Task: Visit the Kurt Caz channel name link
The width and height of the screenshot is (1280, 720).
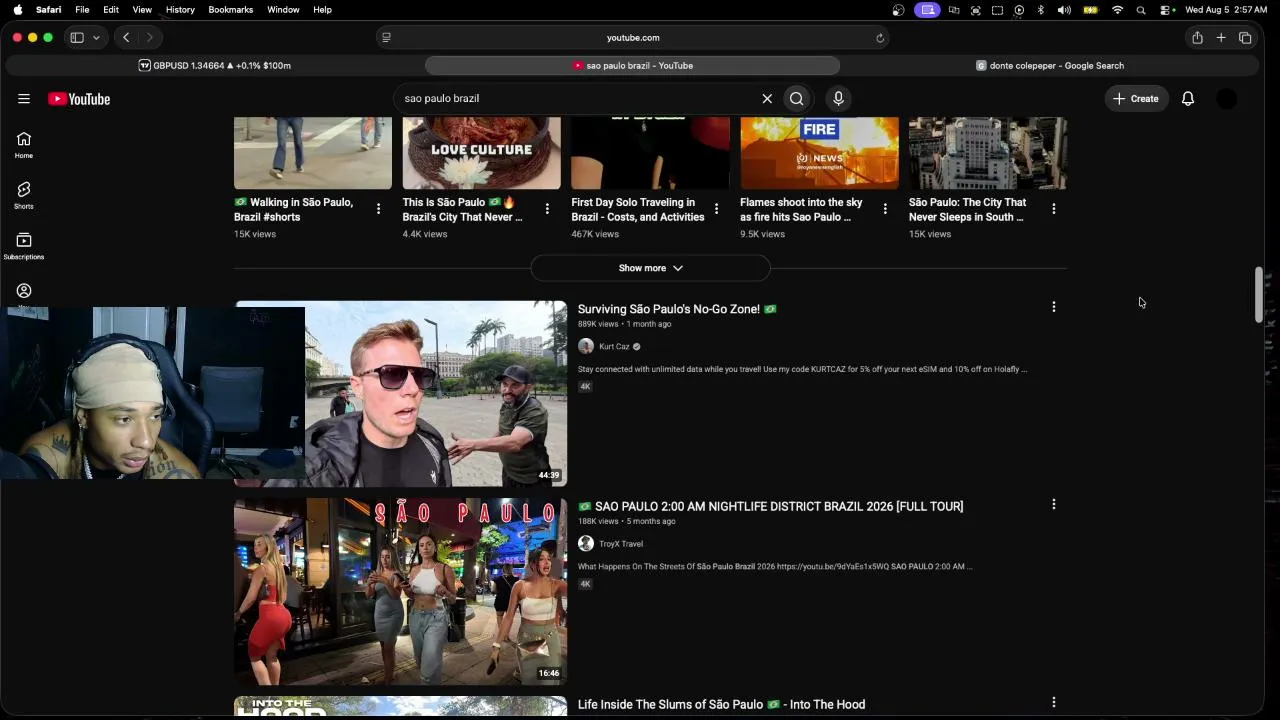Action: point(614,347)
